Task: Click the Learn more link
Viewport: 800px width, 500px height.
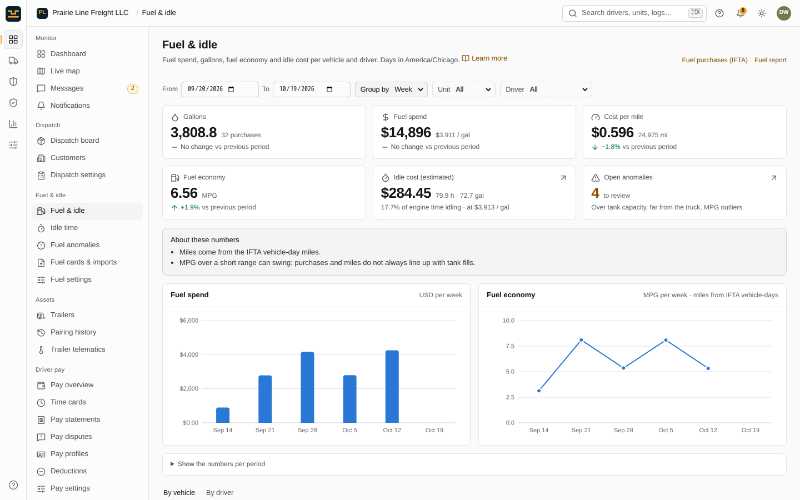Action: point(484,59)
